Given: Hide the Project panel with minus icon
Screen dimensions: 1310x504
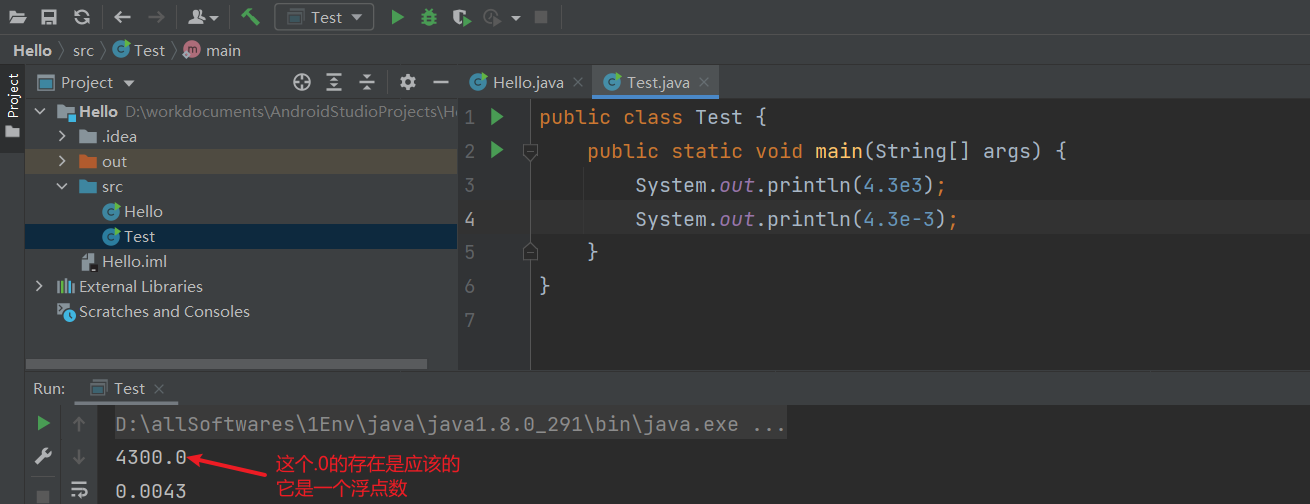Looking at the screenshot, I should [x=440, y=82].
